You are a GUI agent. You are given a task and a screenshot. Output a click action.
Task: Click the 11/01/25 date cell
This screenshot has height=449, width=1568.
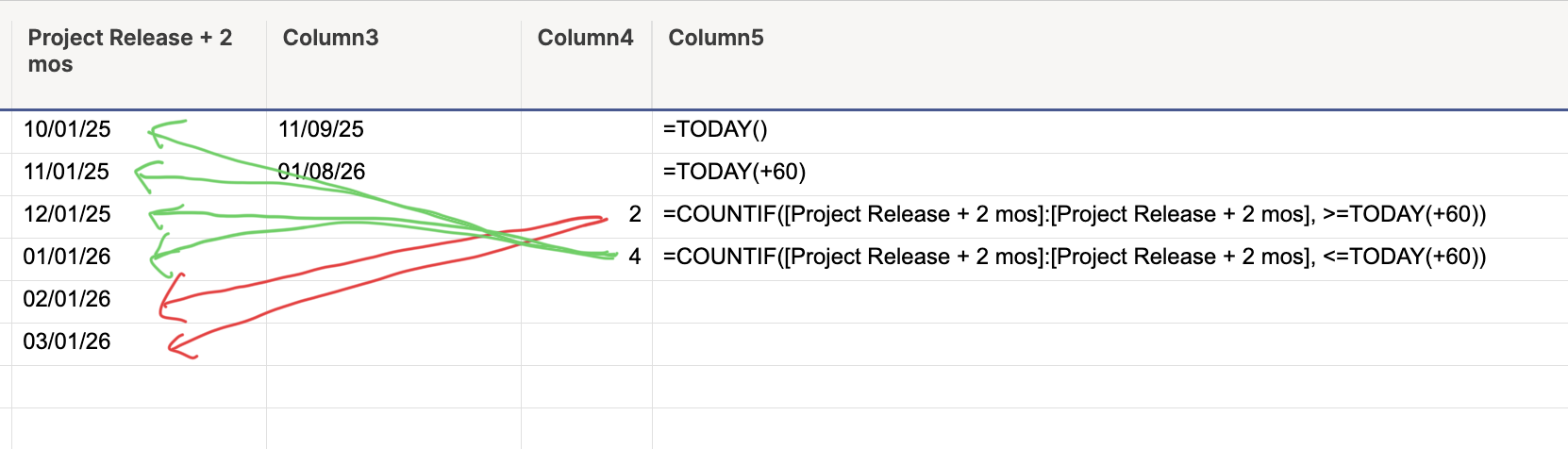[x=66, y=172]
